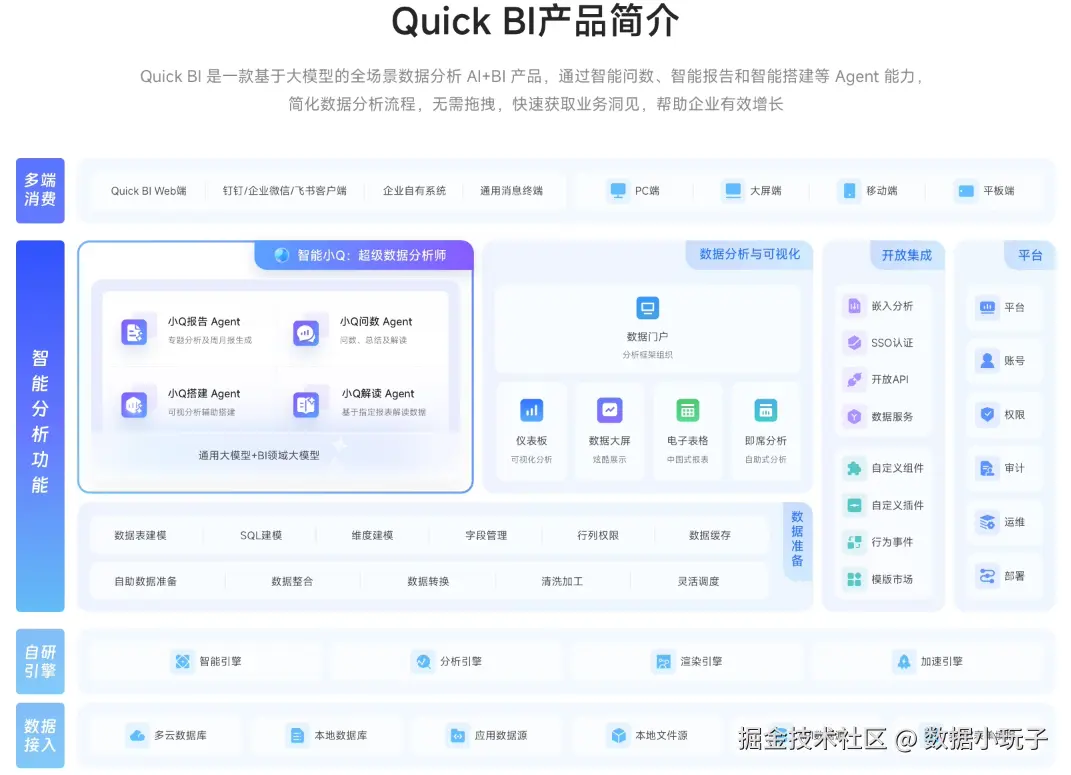Click the 渲染引擎 icon
This screenshot has height=775, width=1071.
click(663, 661)
